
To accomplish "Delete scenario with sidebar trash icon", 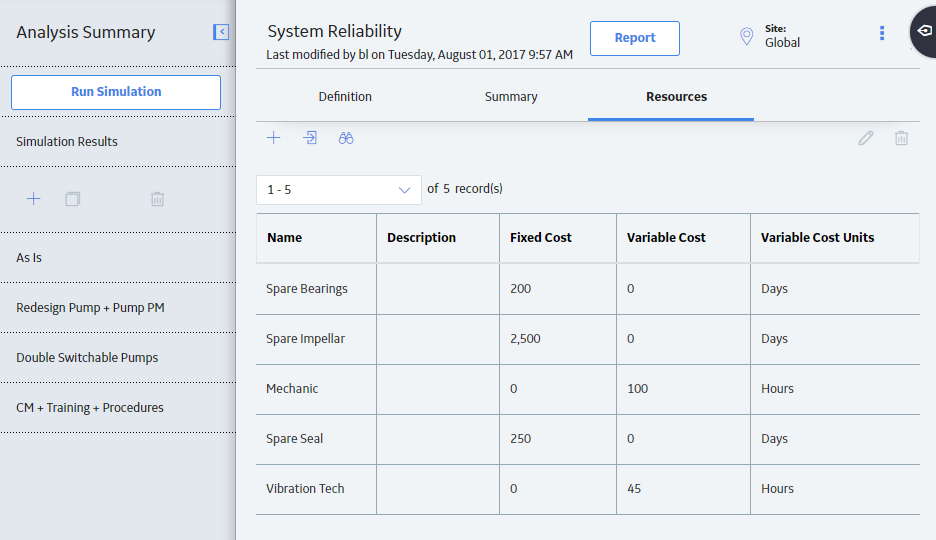I will (158, 199).
